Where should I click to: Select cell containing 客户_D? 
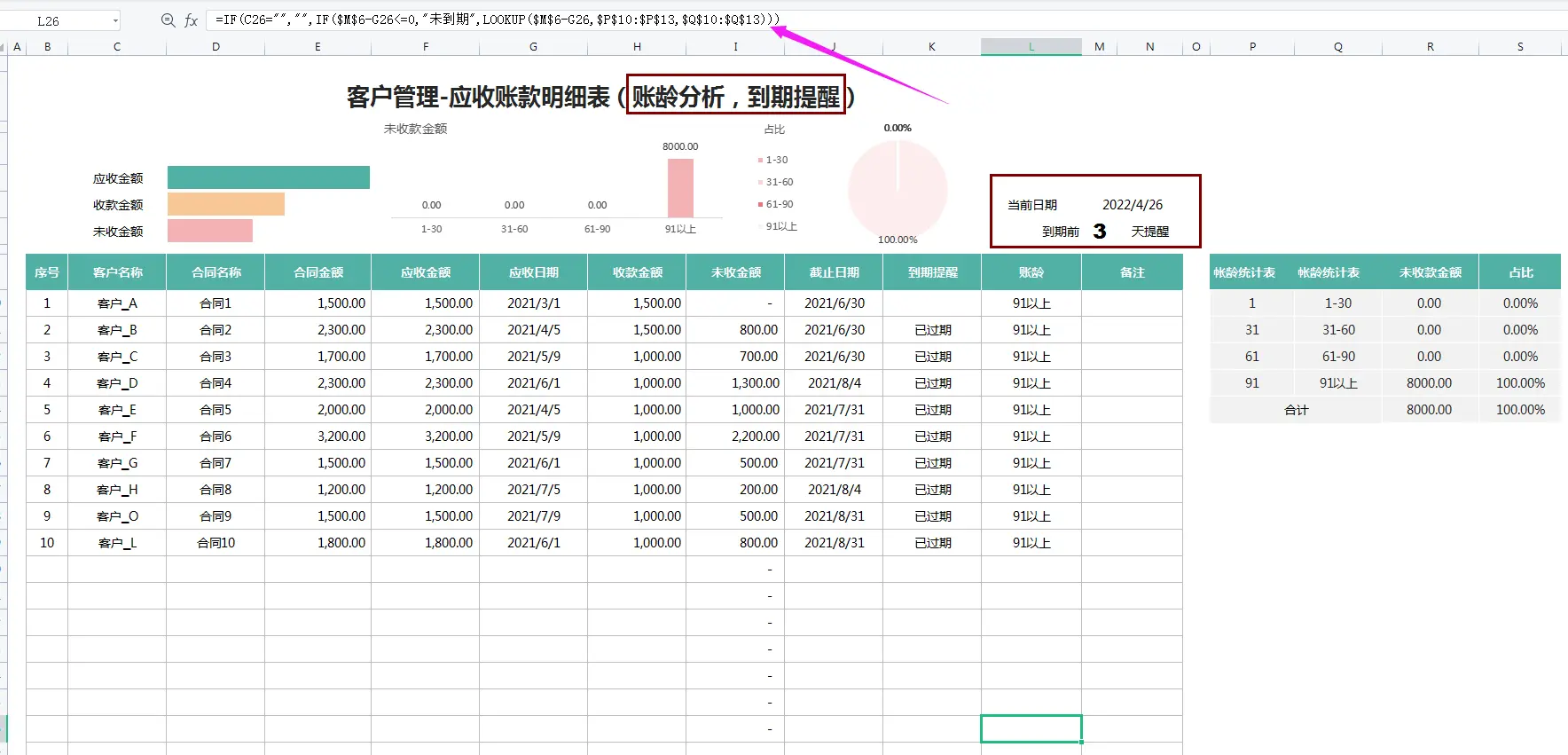(117, 383)
